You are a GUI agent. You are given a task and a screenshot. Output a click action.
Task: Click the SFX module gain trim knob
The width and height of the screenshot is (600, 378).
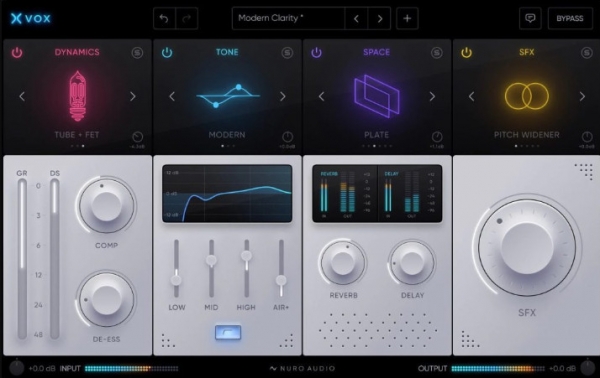click(x=587, y=137)
